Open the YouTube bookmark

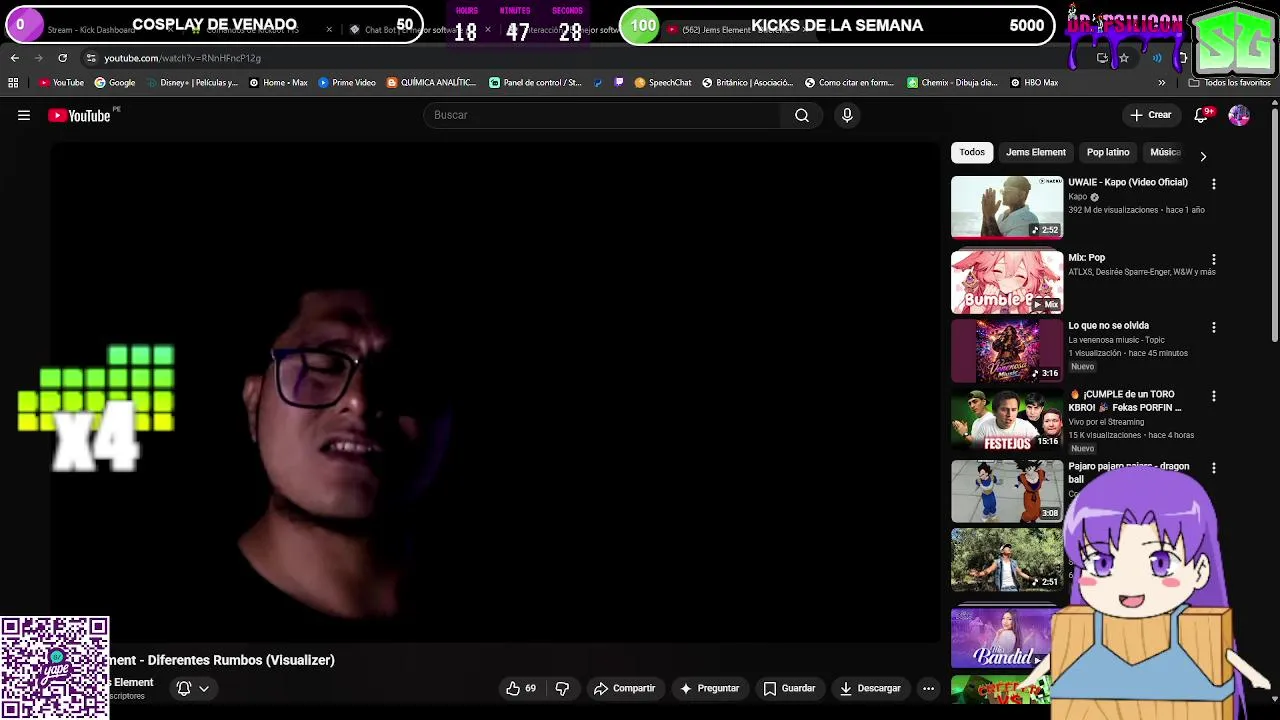click(61, 83)
